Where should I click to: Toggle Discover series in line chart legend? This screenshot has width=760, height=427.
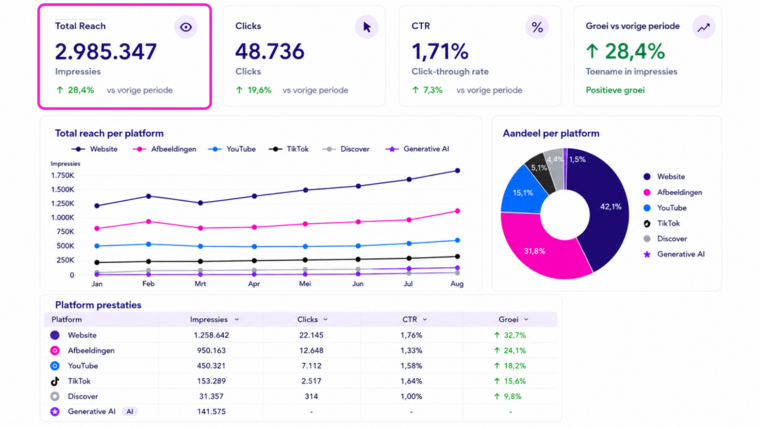coord(346,149)
